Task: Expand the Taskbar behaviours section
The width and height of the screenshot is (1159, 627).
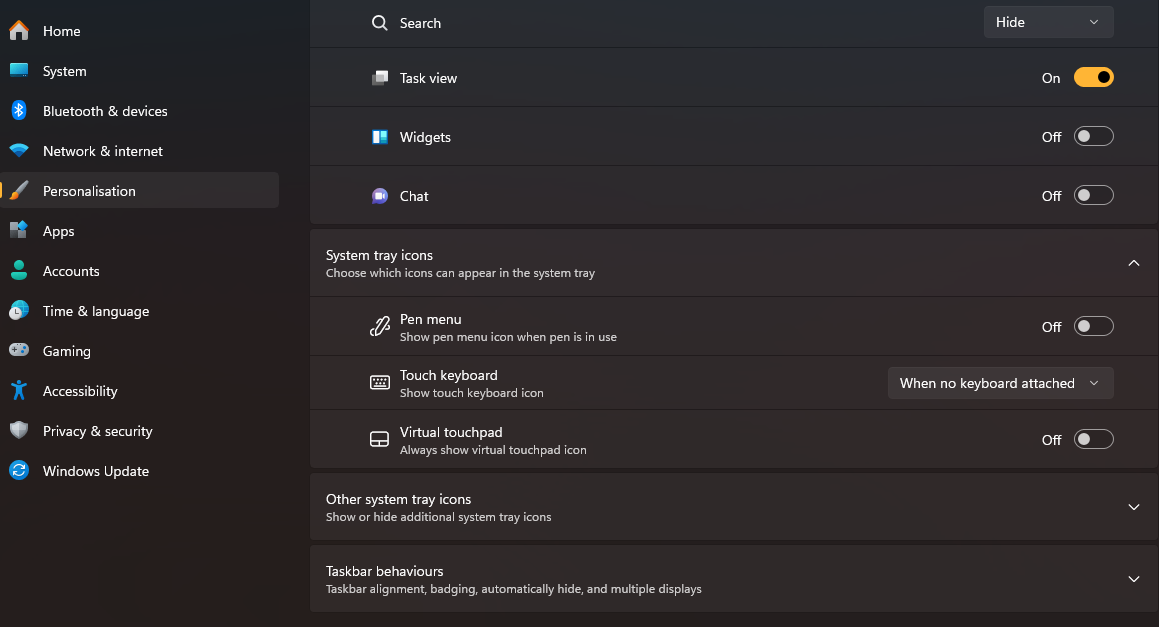Action: (1133, 579)
